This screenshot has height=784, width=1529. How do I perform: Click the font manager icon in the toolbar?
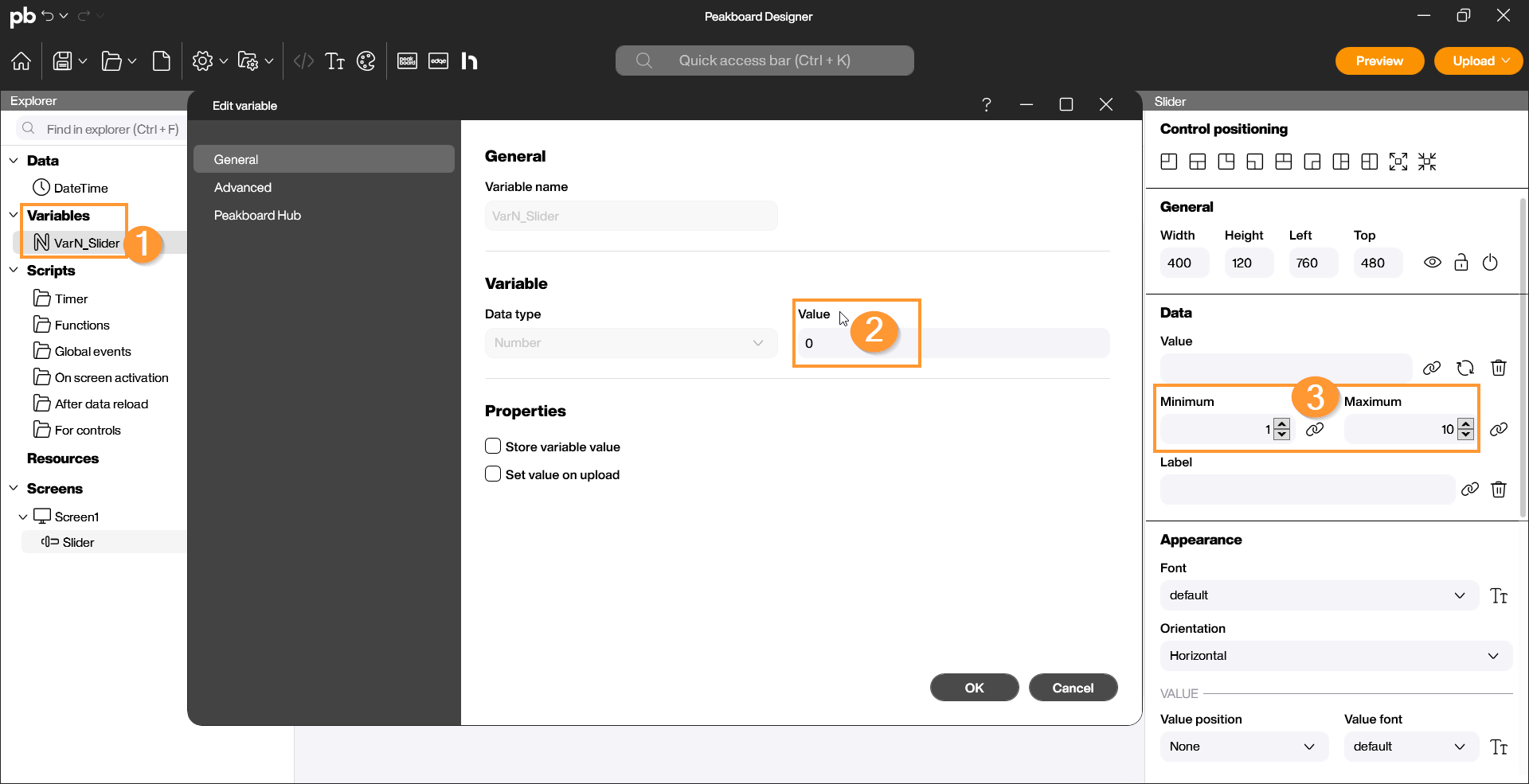point(335,61)
